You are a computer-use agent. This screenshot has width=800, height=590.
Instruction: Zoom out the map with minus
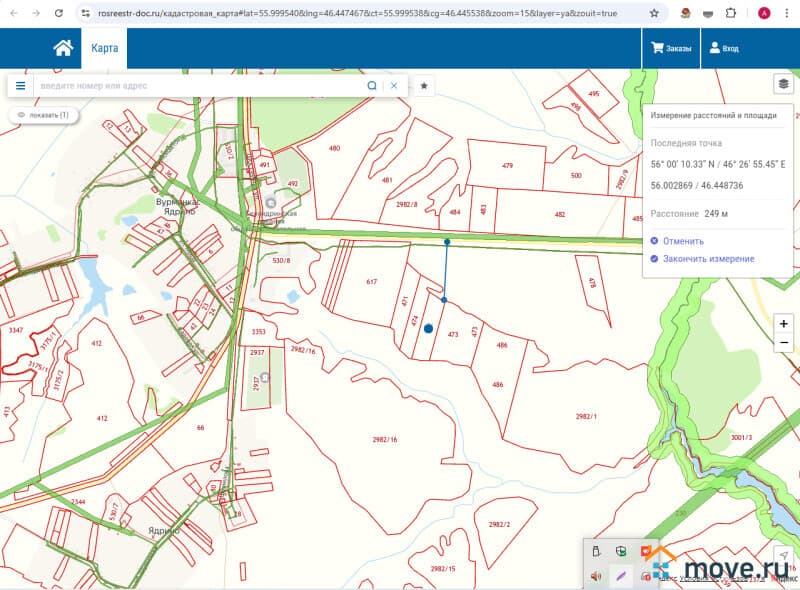[x=784, y=343]
